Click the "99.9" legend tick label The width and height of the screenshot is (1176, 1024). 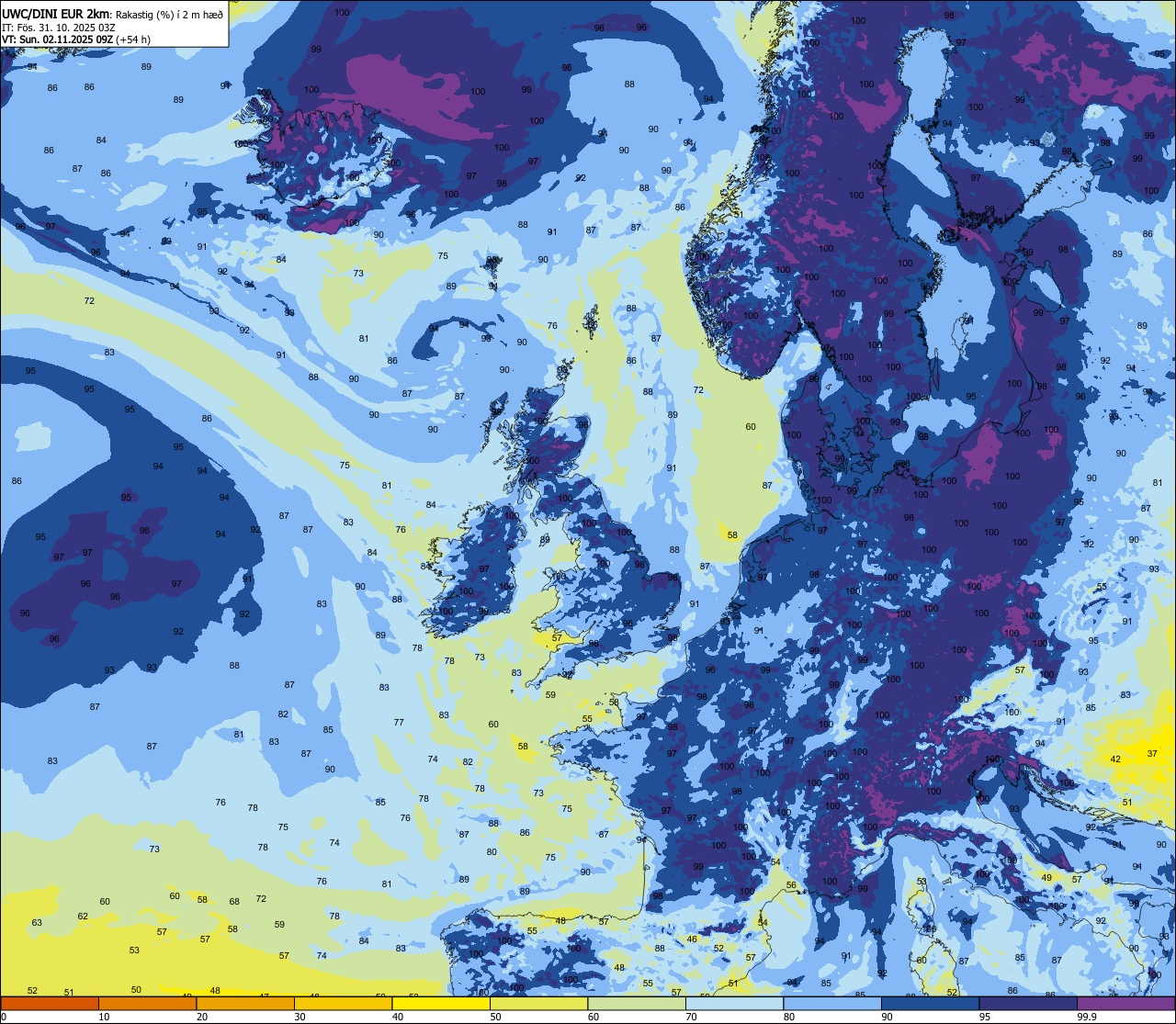tap(1088, 1017)
